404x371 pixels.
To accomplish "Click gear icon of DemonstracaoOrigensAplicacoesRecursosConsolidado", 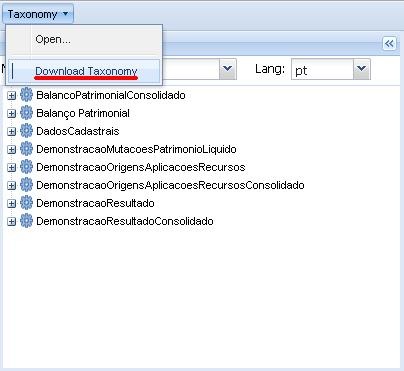I will tap(26, 185).
